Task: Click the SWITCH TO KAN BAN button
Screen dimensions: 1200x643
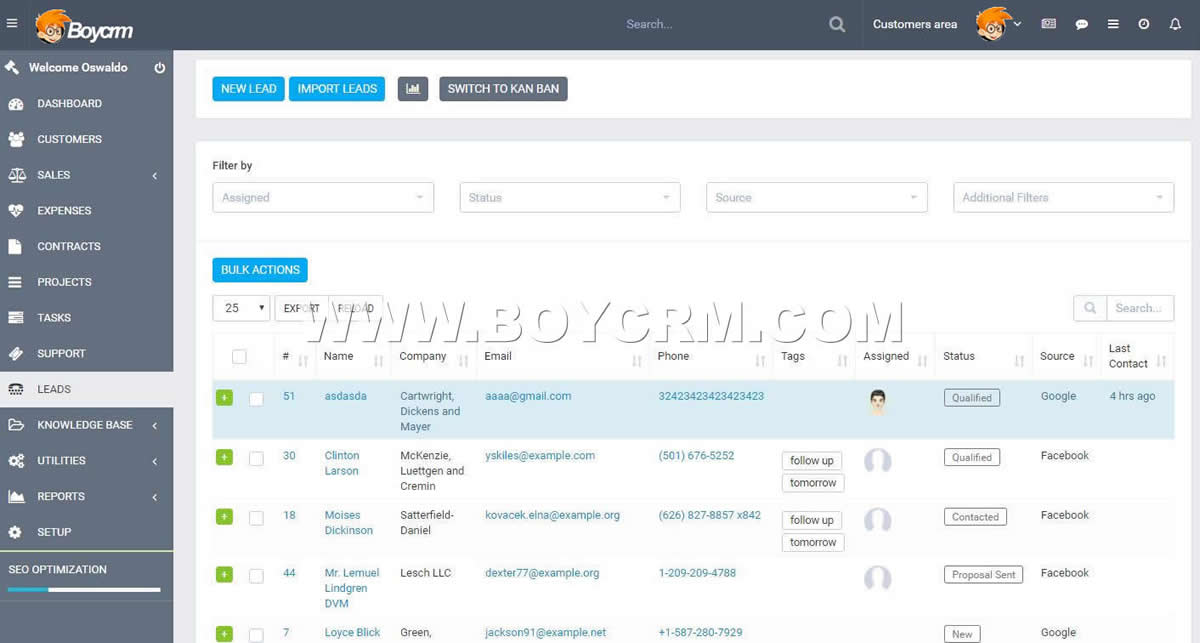Action: coord(503,89)
